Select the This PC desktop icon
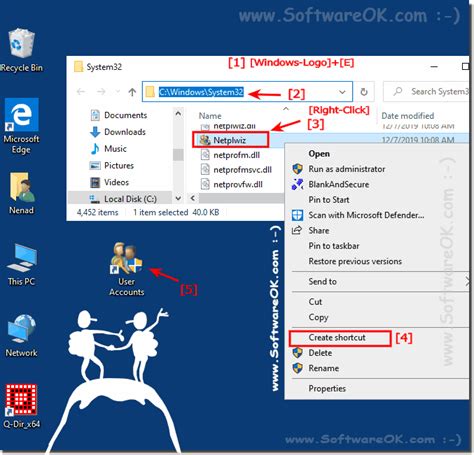Viewport: 474px width, 455px height. click(x=21, y=265)
